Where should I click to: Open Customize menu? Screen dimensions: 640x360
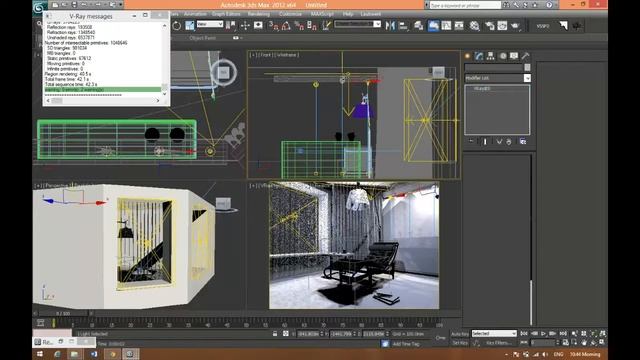click(x=290, y=14)
